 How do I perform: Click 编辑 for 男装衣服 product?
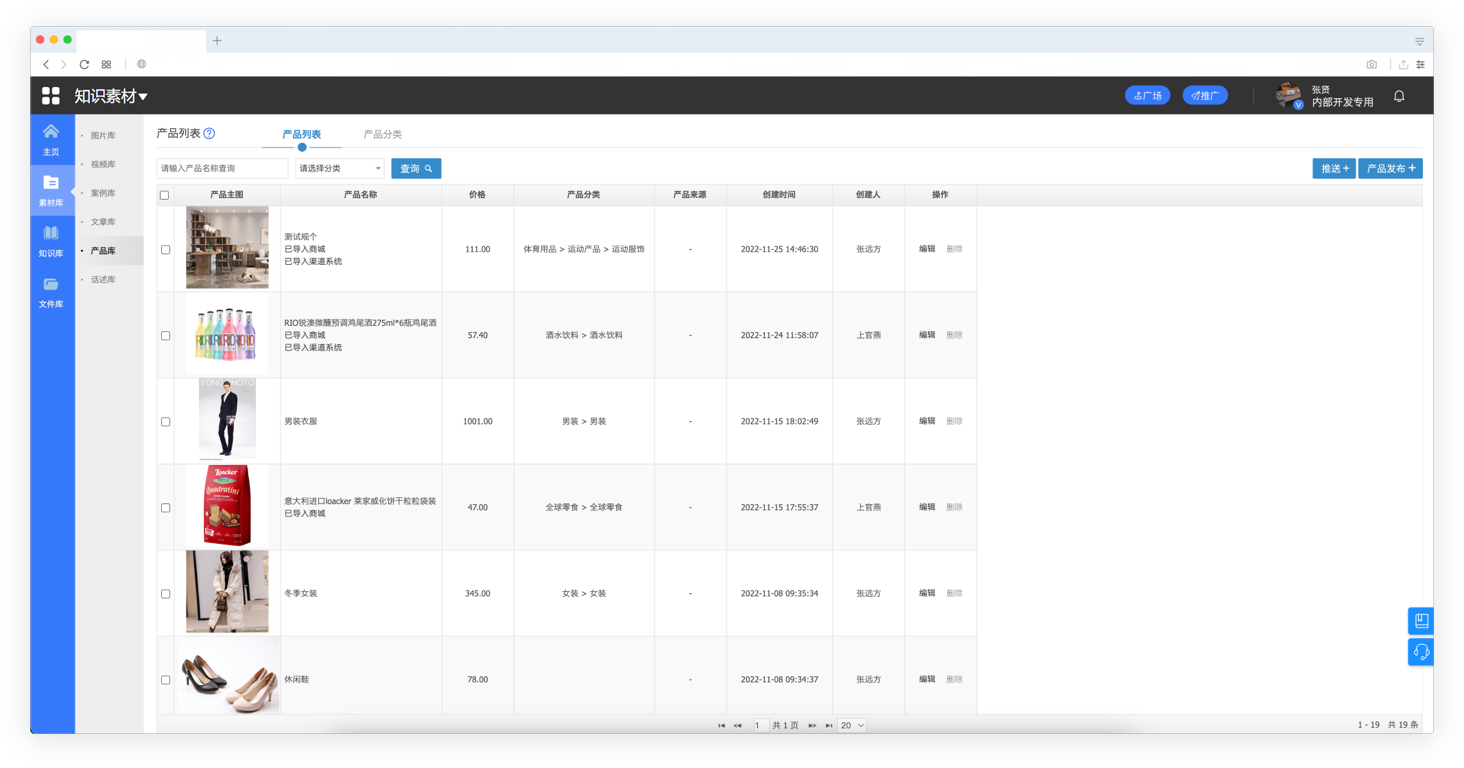pyautogui.click(x=927, y=421)
